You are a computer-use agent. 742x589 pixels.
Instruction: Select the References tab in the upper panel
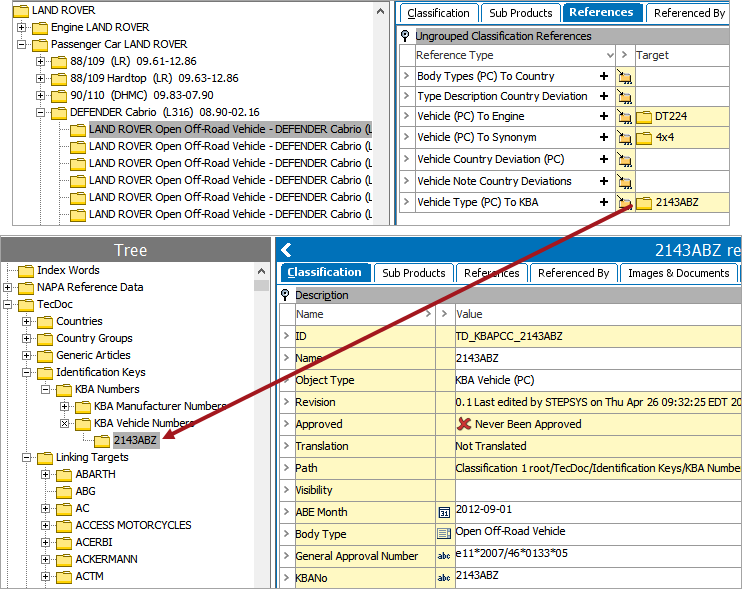coord(601,12)
